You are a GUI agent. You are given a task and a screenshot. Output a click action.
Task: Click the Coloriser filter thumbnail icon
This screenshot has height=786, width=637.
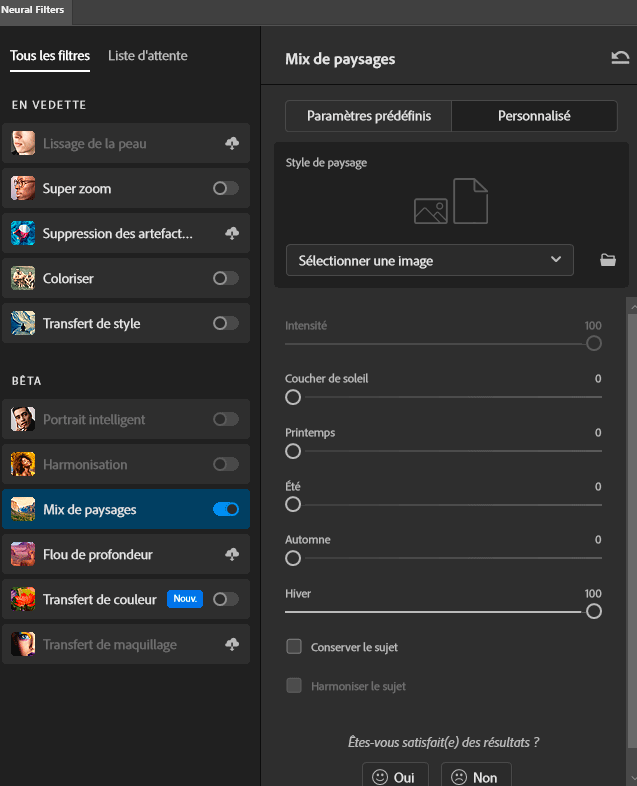tap(24, 278)
